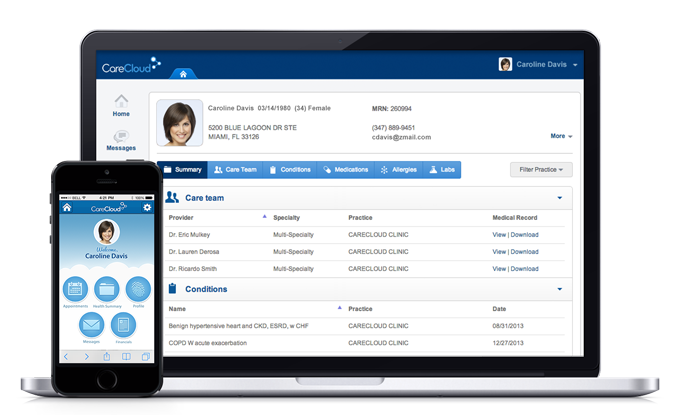
Task: Click the Dr. Eric Mulkey provider name
Action: pos(189,235)
